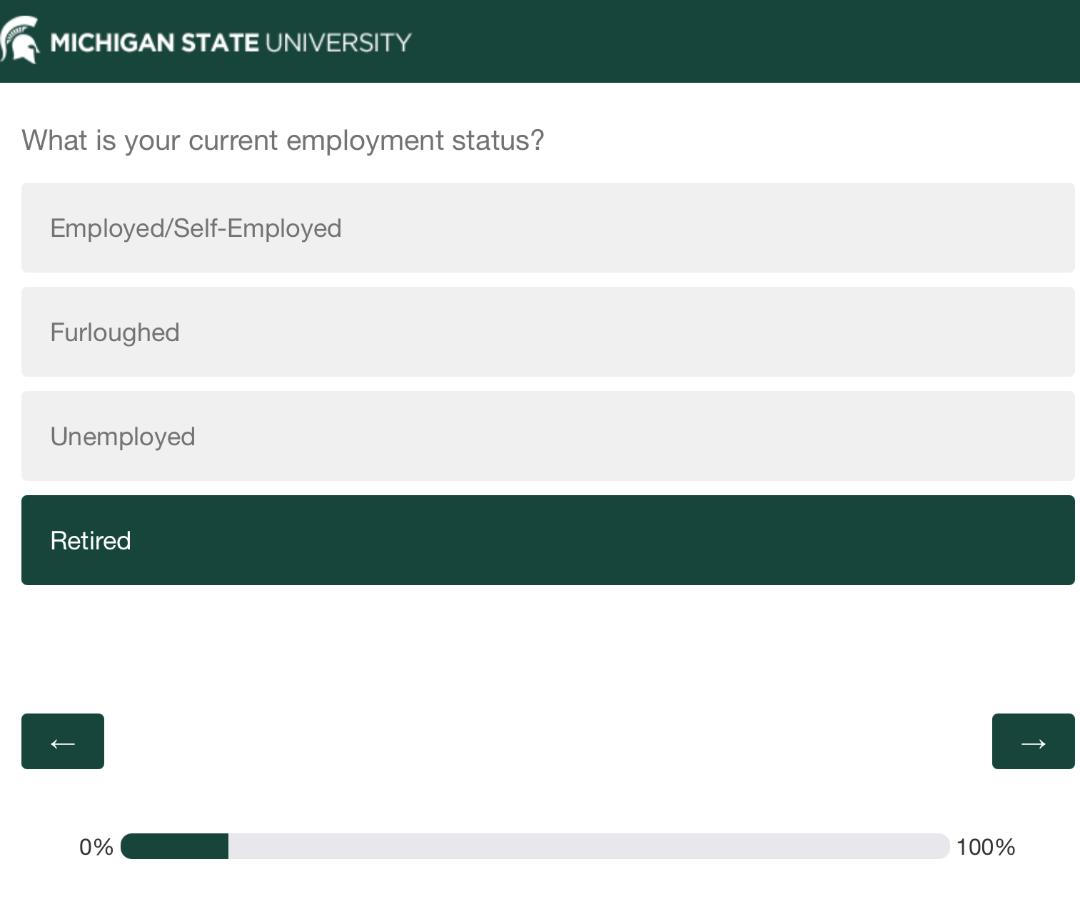This screenshot has width=1080, height=914.
Task: Click the unfilled portion of progress bar
Action: [x=589, y=846]
